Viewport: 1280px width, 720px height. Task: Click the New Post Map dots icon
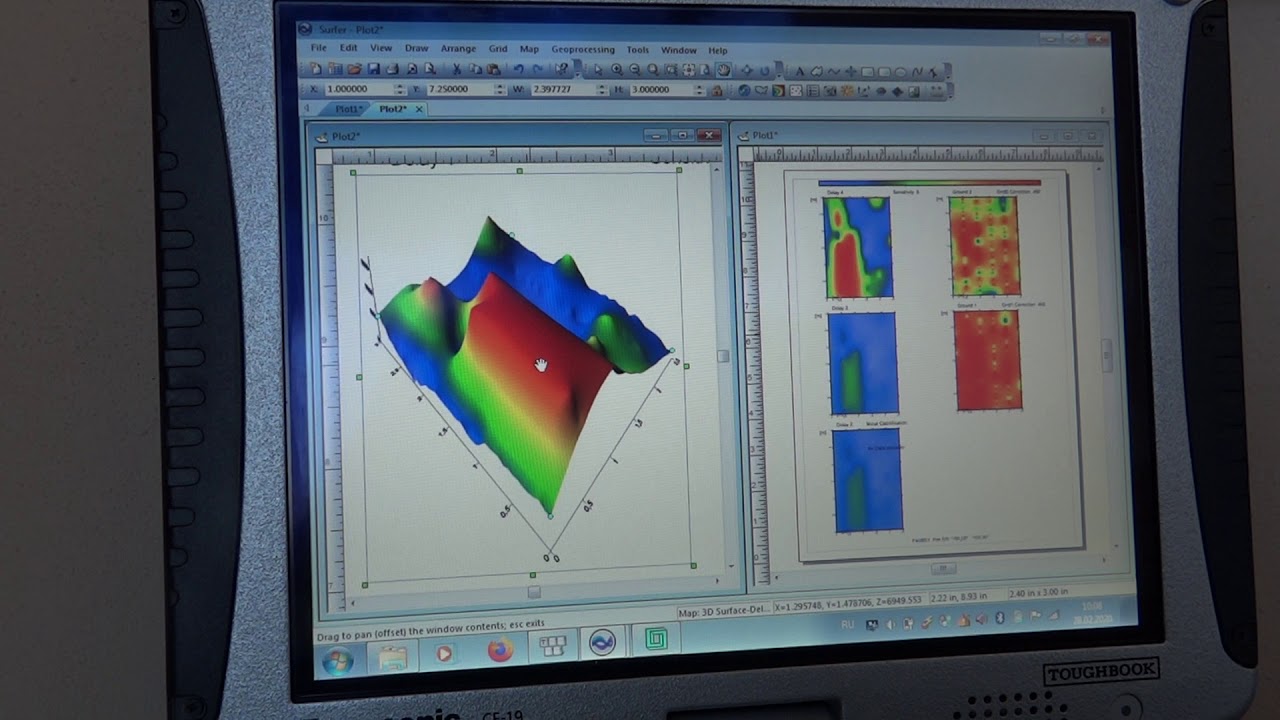(x=795, y=90)
